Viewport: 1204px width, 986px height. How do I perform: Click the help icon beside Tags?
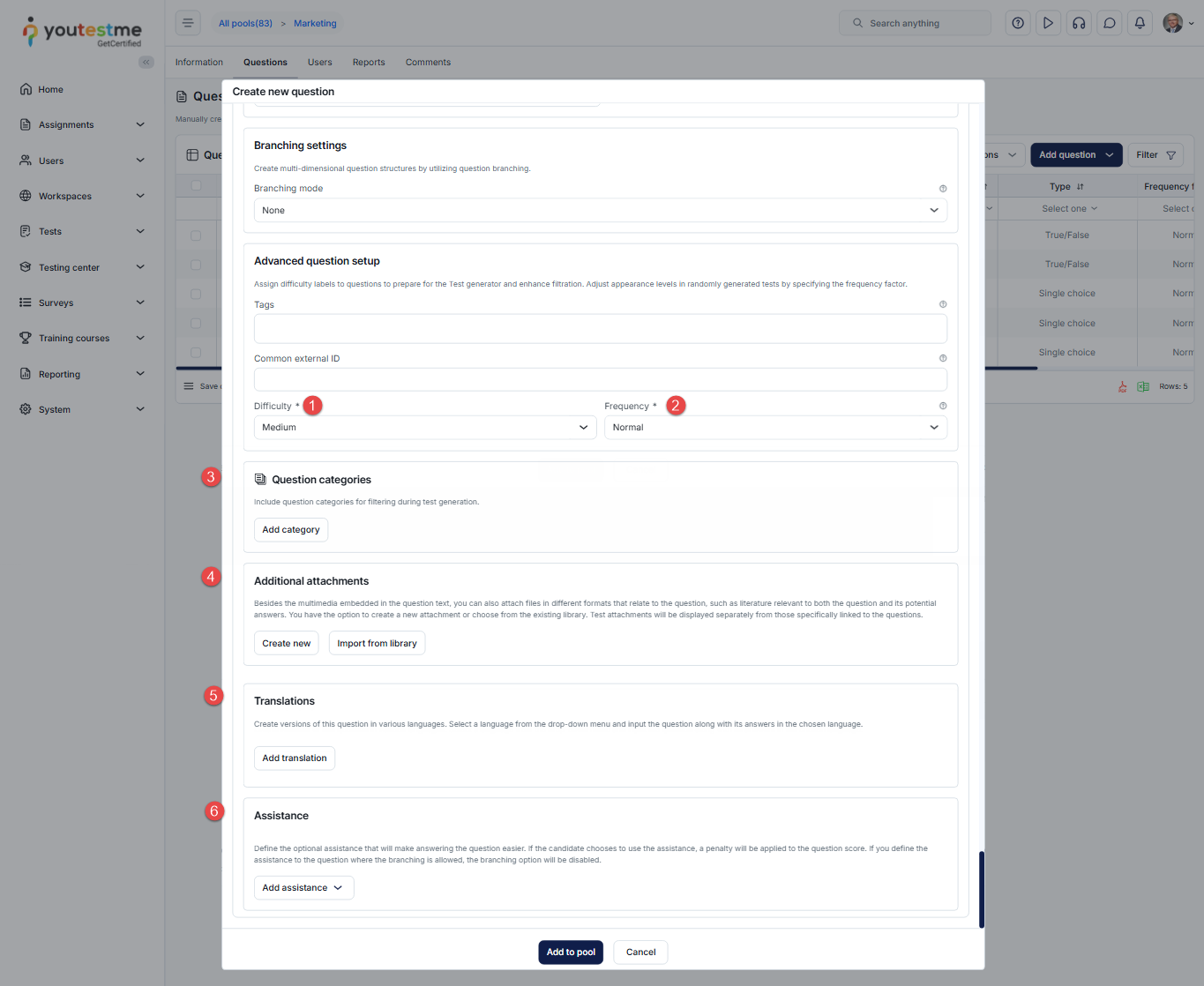coord(943,304)
